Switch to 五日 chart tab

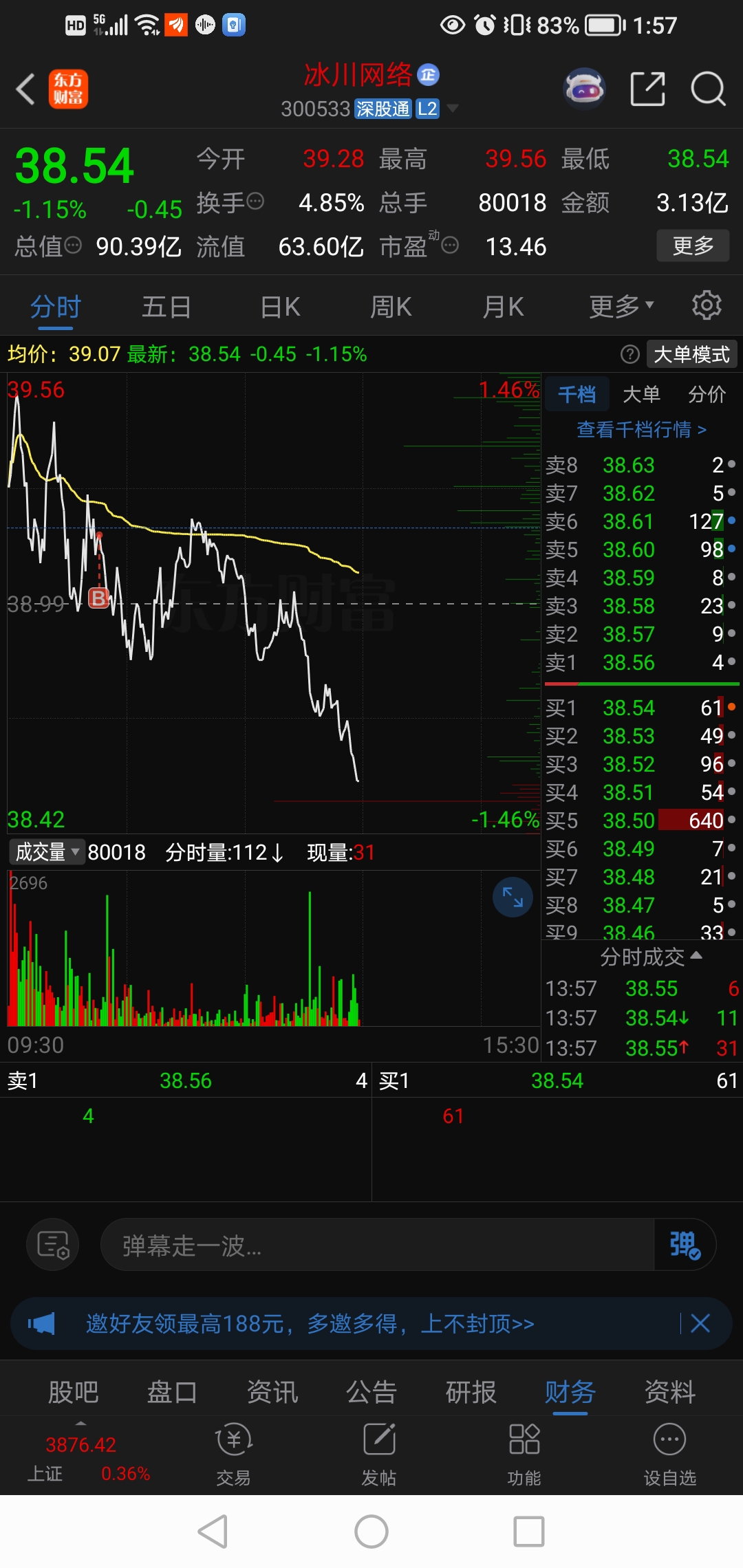pos(166,307)
